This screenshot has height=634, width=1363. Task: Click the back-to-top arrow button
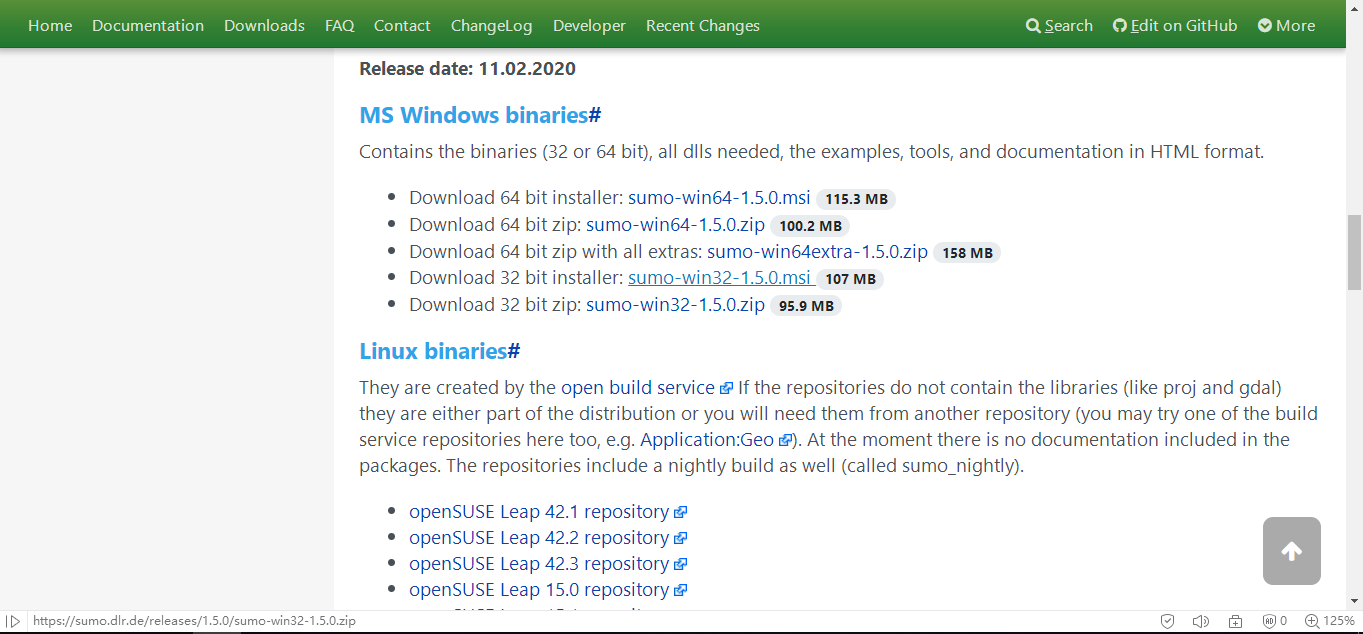tap(1291, 551)
